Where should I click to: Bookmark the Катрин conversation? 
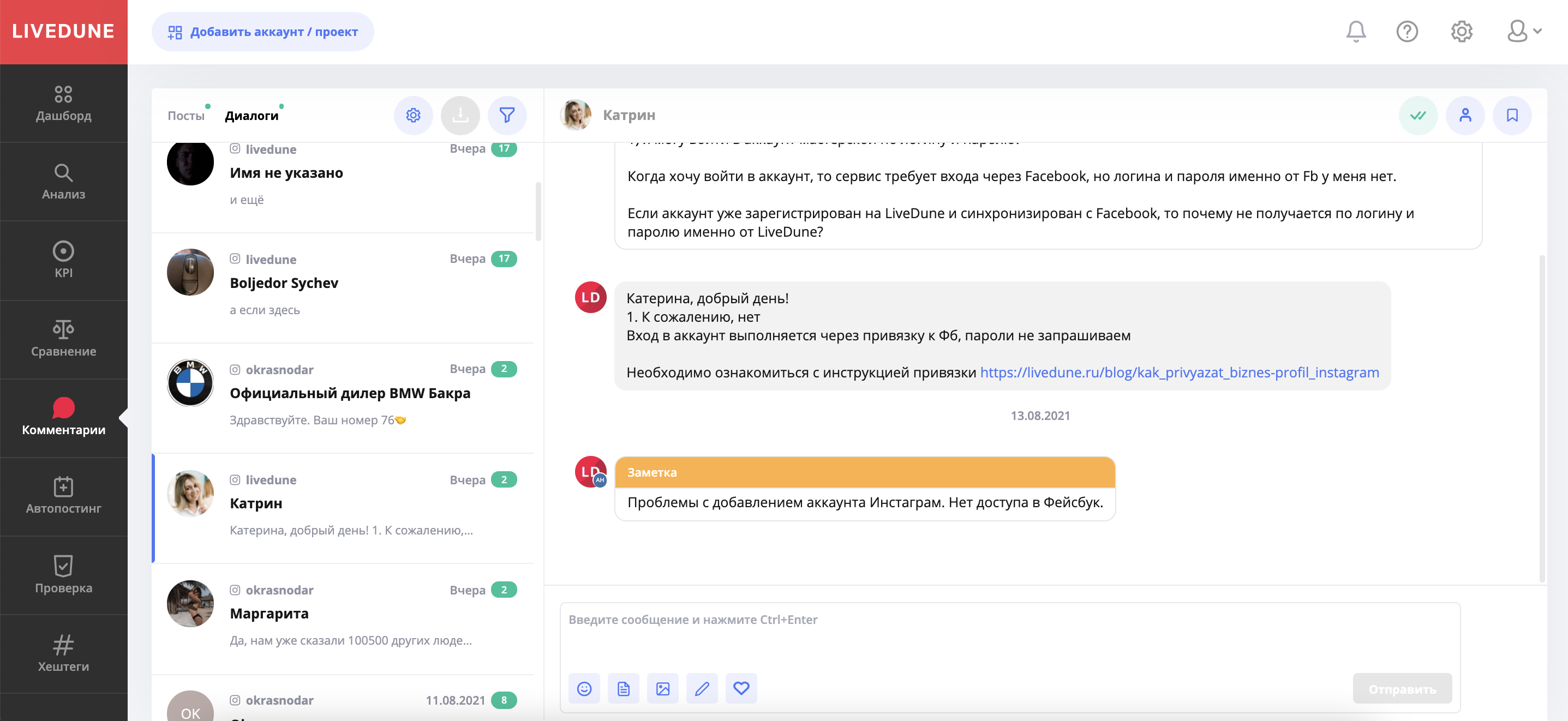point(1512,115)
